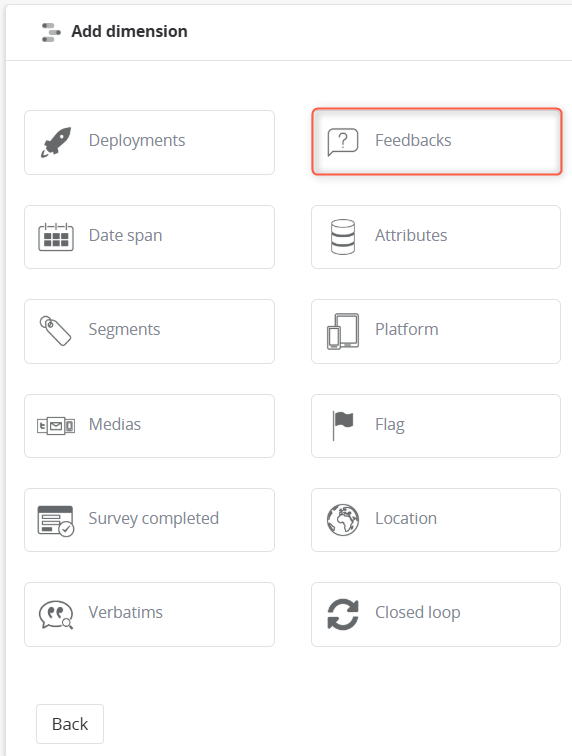Select the Feedbacks dimension label
Screen dimensions: 572x756
pyautogui.click(x=413, y=140)
